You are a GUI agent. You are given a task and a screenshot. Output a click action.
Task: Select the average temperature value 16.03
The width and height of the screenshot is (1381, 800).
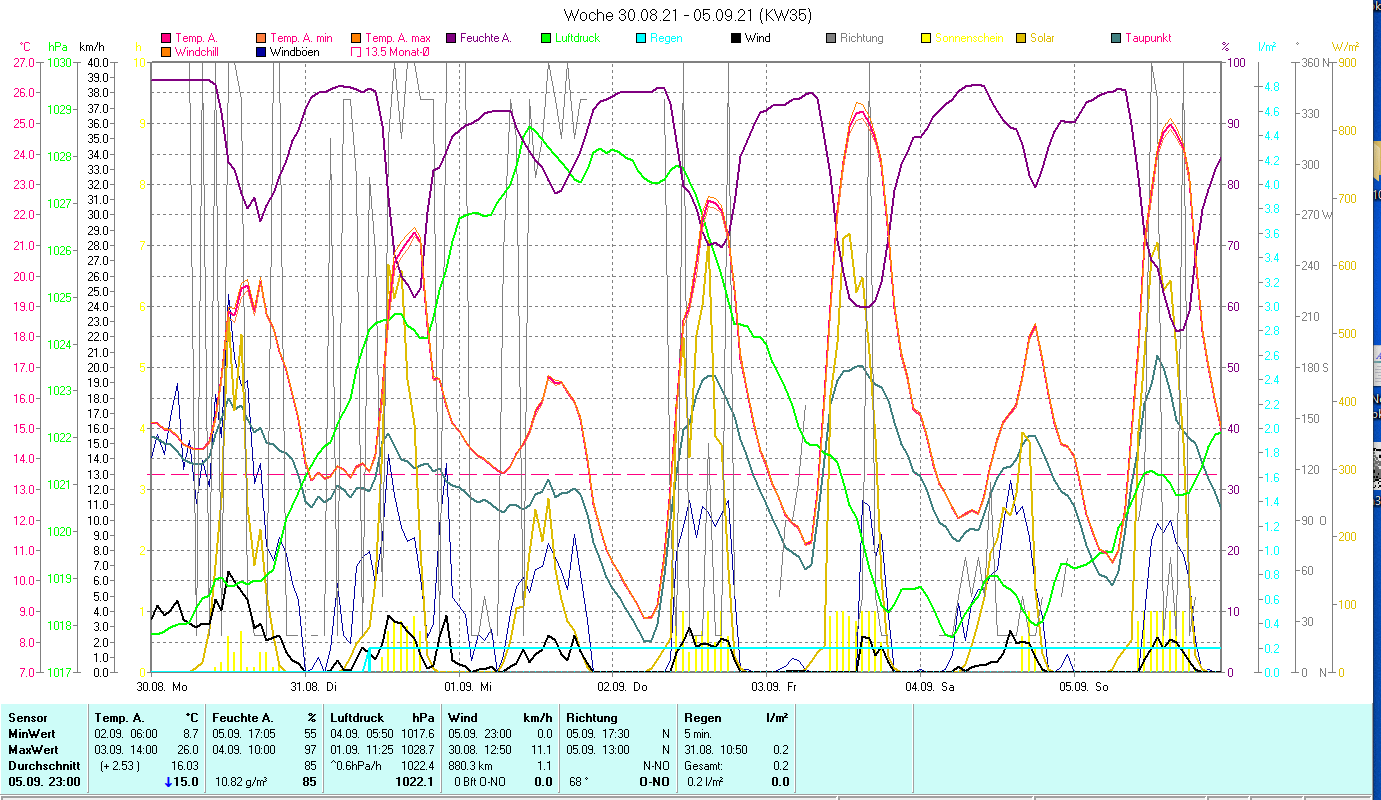pyautogui.click(x=184, y=766)
